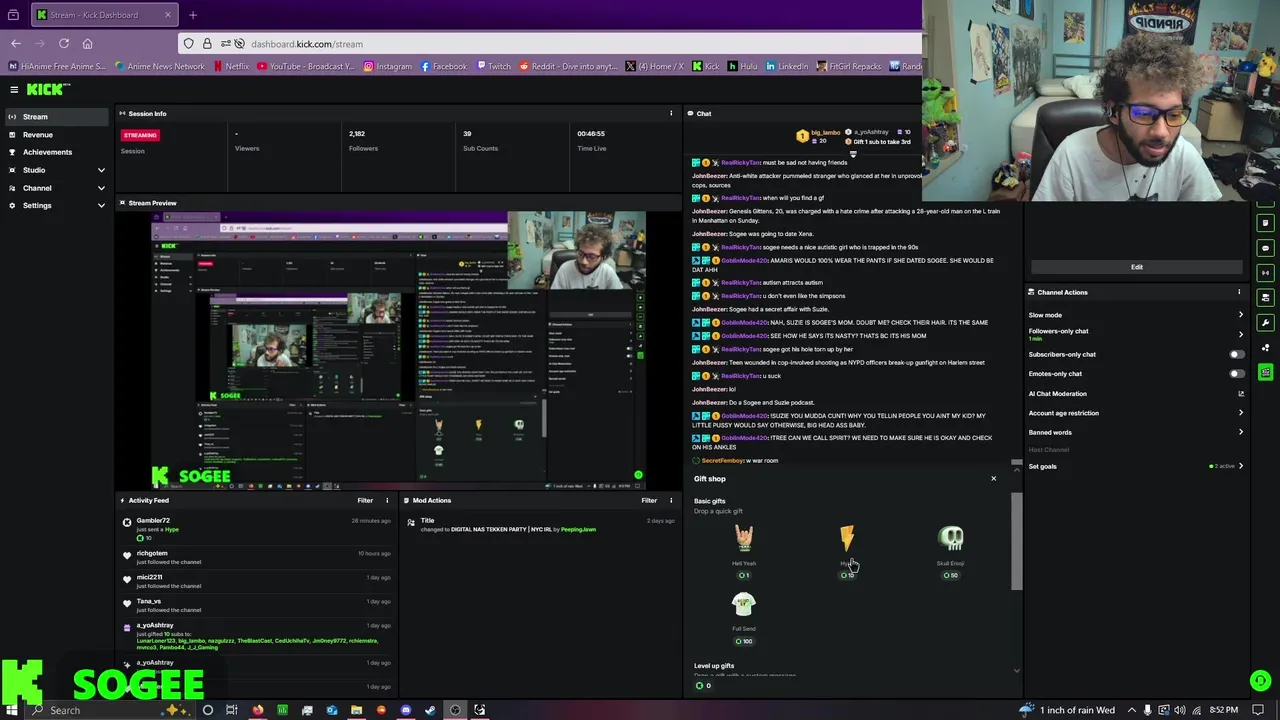Open Mod Actions Filter dropdown
Image resolution: width=1280 pixels, height=720 pixels.
(x=649, y=500)
